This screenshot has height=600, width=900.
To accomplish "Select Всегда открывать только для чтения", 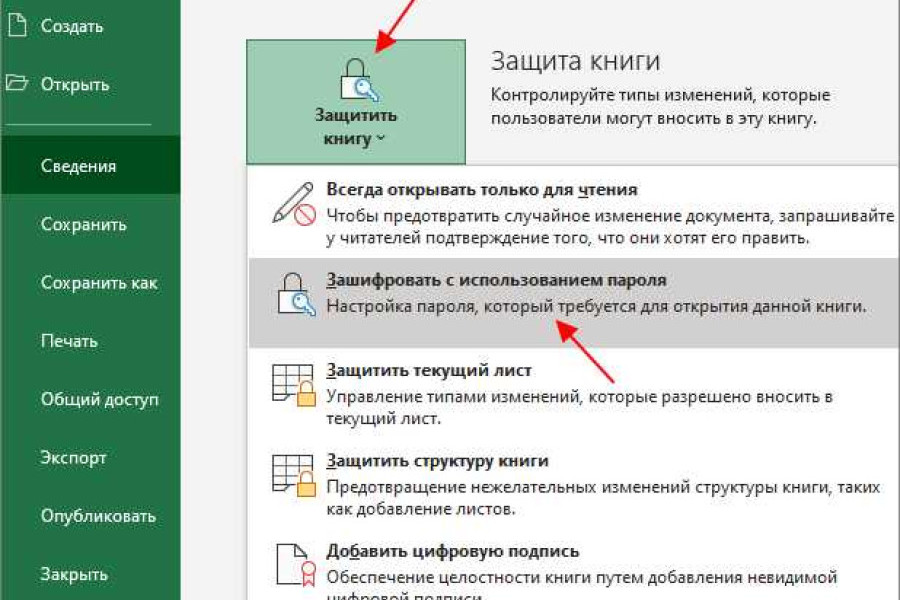I will (482, 189).
